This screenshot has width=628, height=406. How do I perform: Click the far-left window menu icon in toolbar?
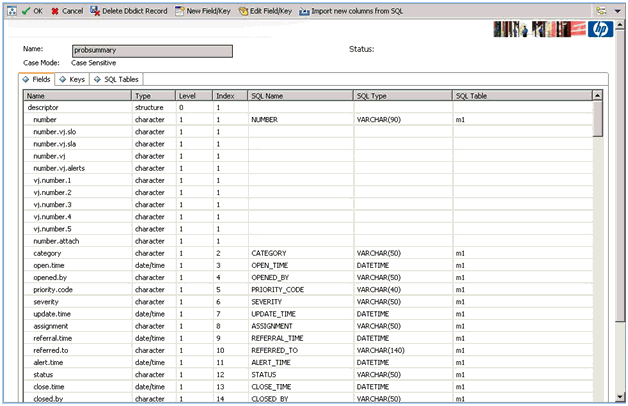point(12,11)
